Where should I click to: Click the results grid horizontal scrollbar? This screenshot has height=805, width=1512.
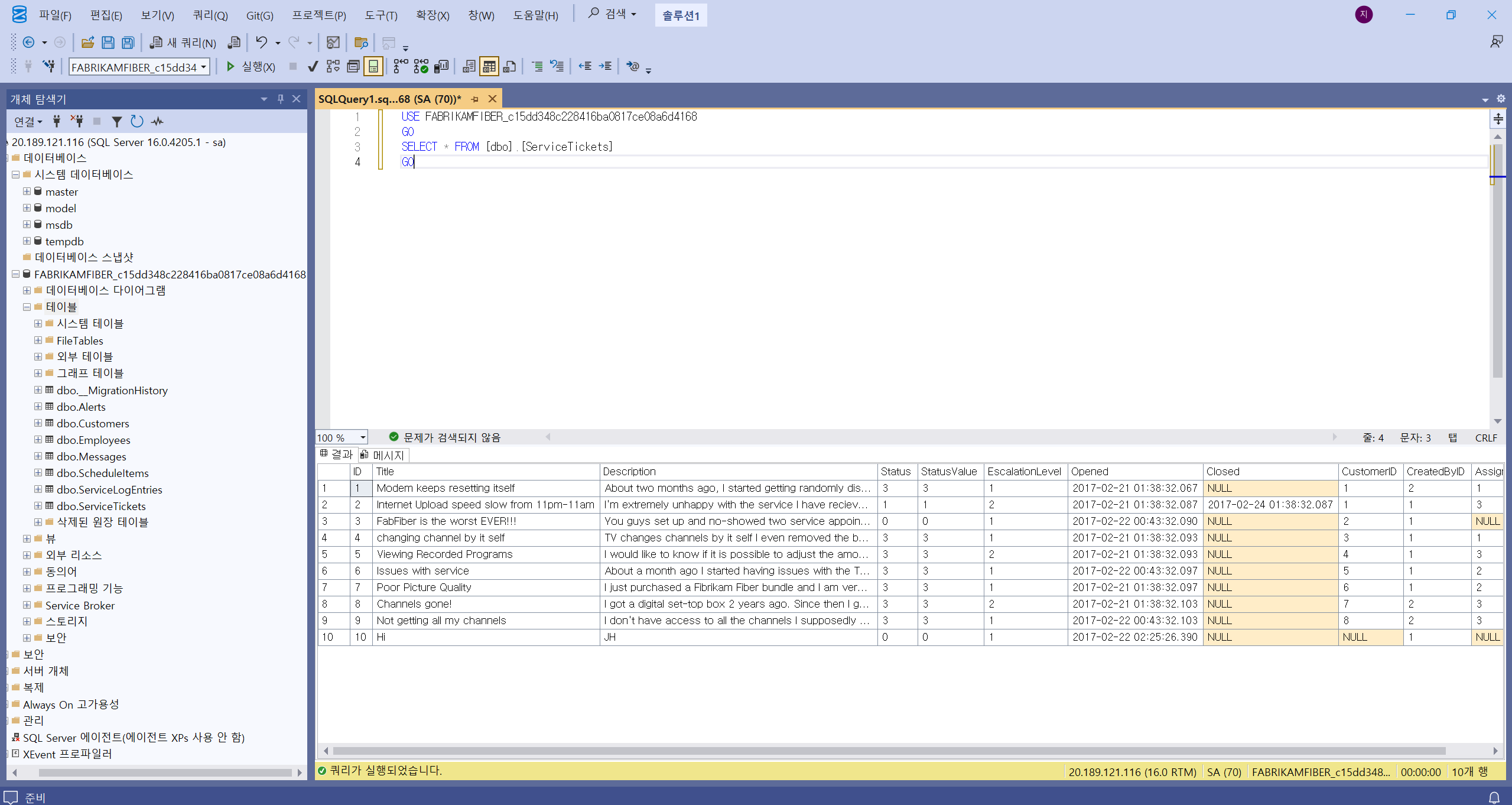[x=886, y=751]
